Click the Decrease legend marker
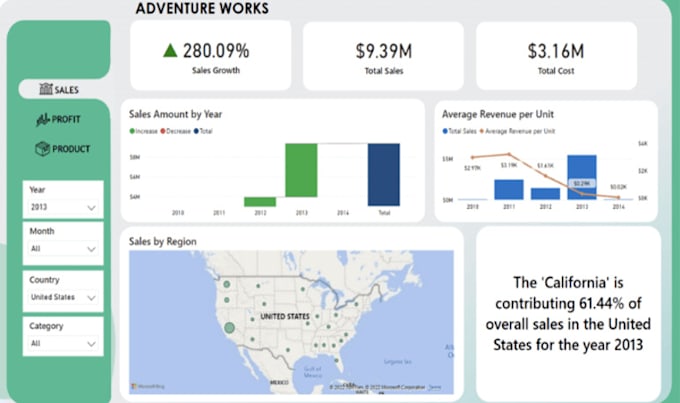The height and width of the screenshot is (403, 680). tap(163, 131)
